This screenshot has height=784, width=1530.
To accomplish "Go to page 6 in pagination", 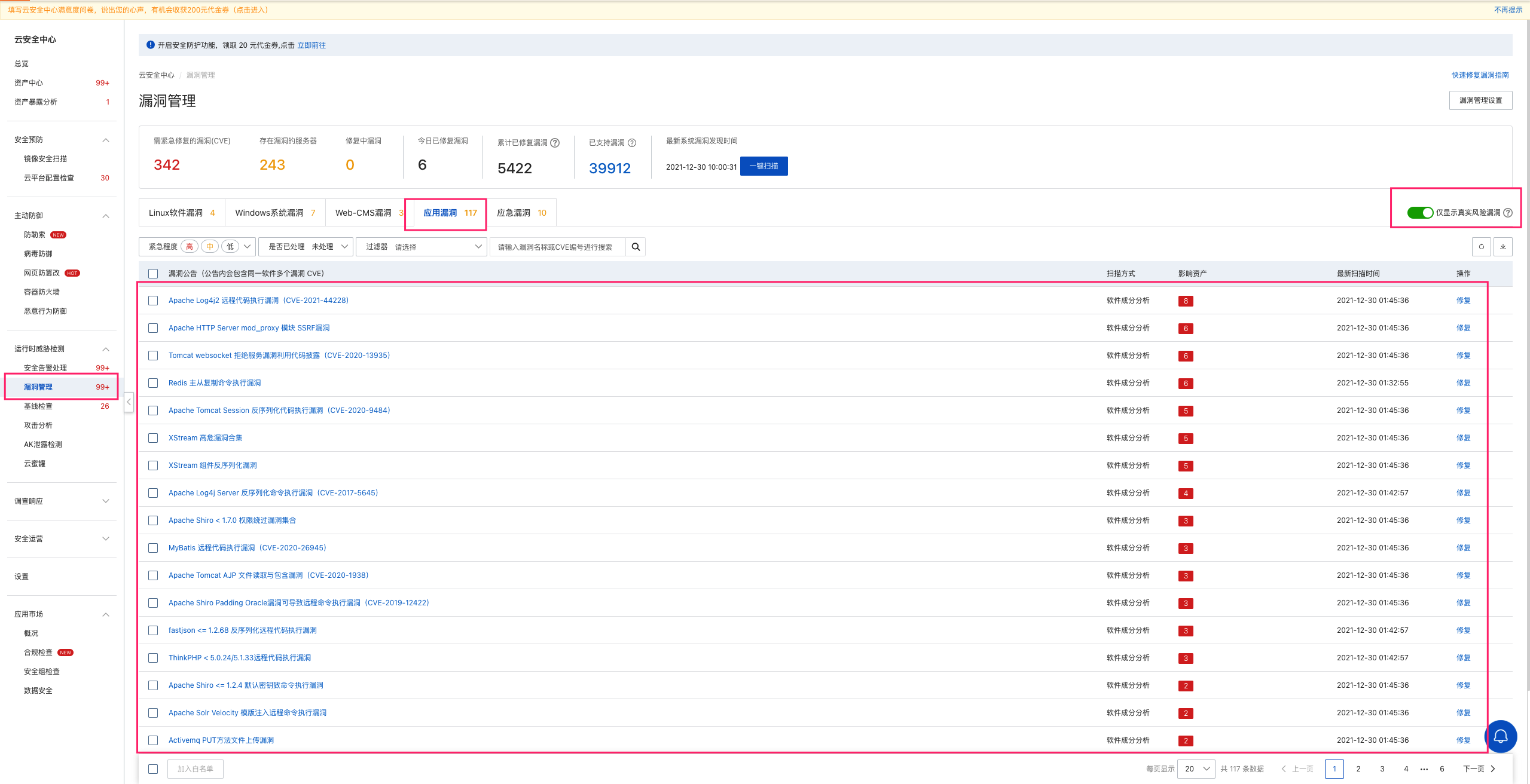I will (x=1442, y=769).
